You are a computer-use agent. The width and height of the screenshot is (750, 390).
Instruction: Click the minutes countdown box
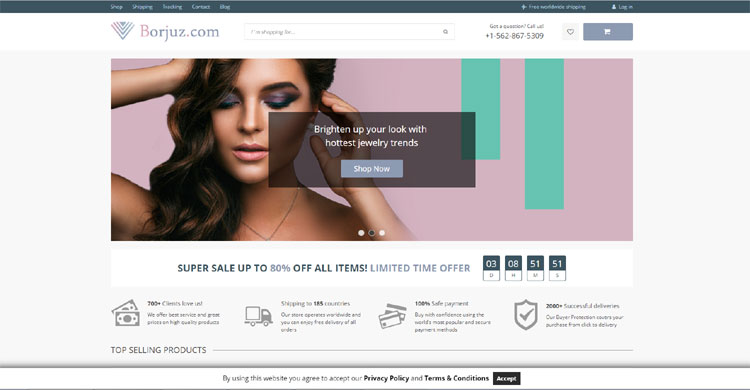535,268
